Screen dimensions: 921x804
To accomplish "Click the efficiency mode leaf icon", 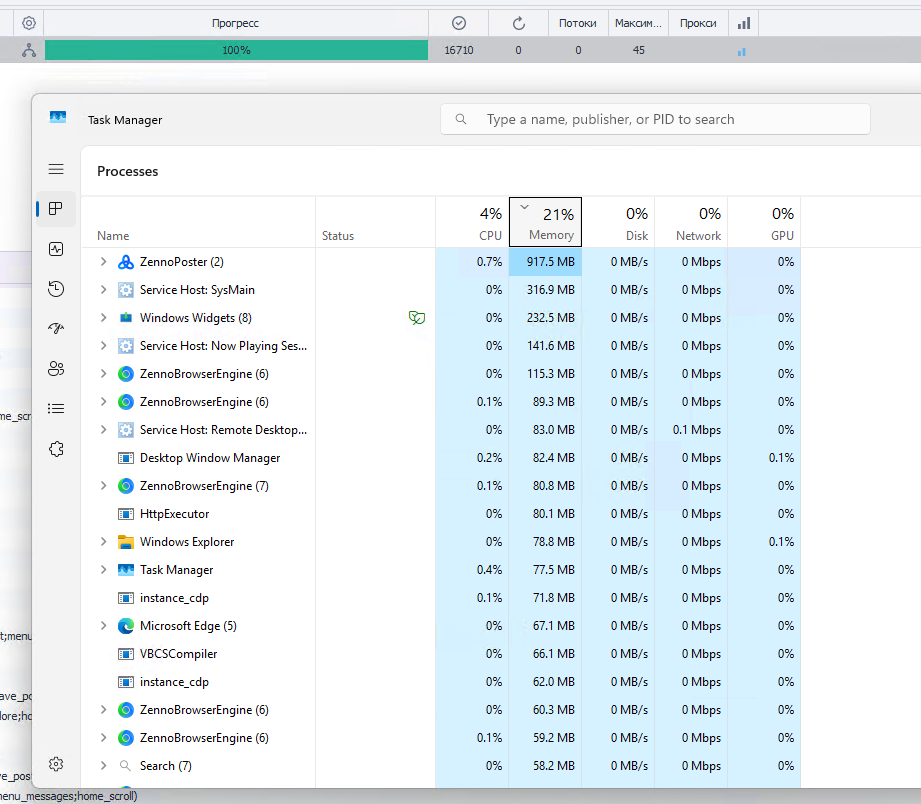I will click(416, 318).
